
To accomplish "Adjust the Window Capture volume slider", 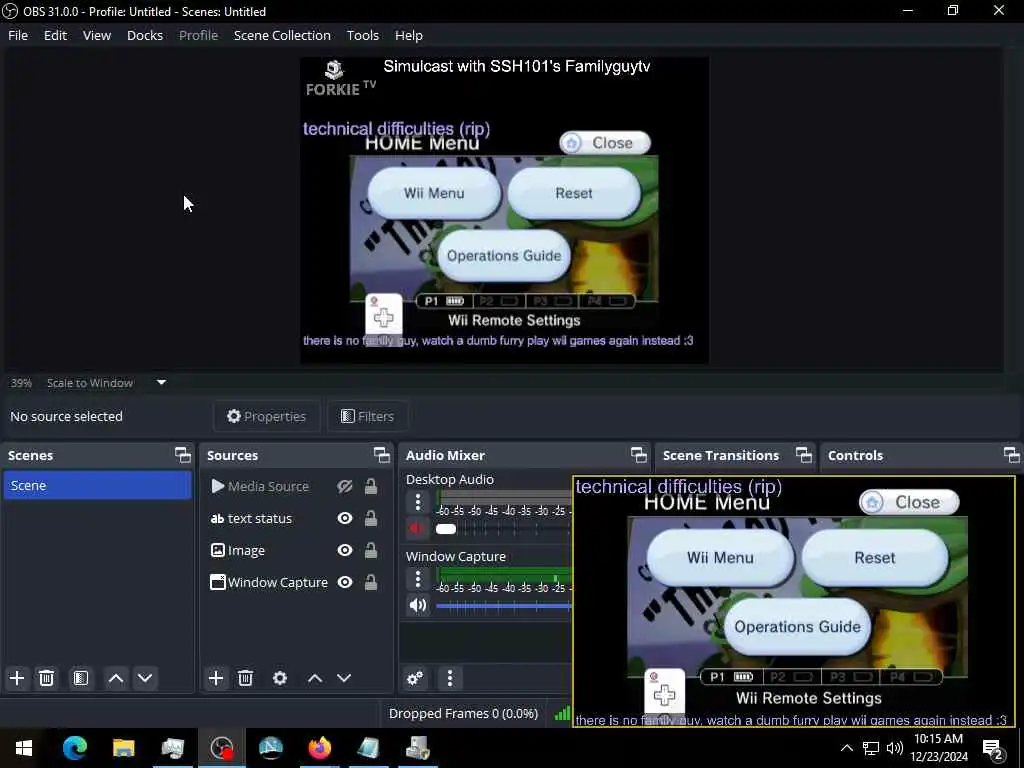I will click(504, 605).
